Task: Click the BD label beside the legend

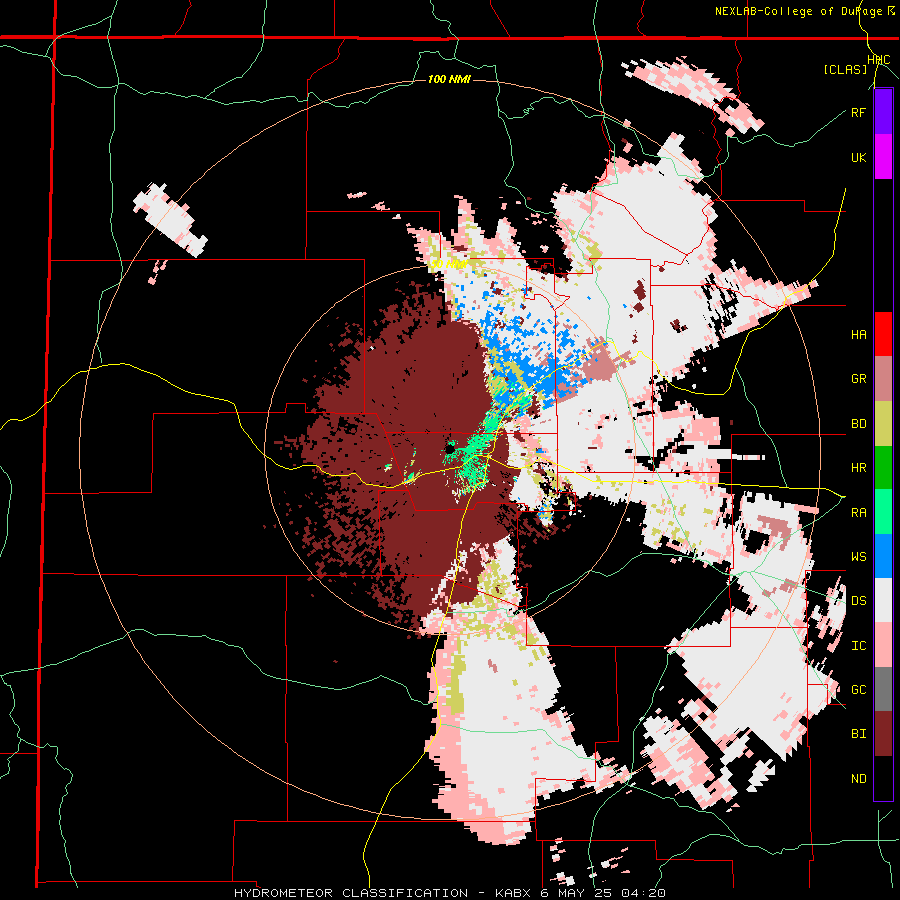Action: 858,424
